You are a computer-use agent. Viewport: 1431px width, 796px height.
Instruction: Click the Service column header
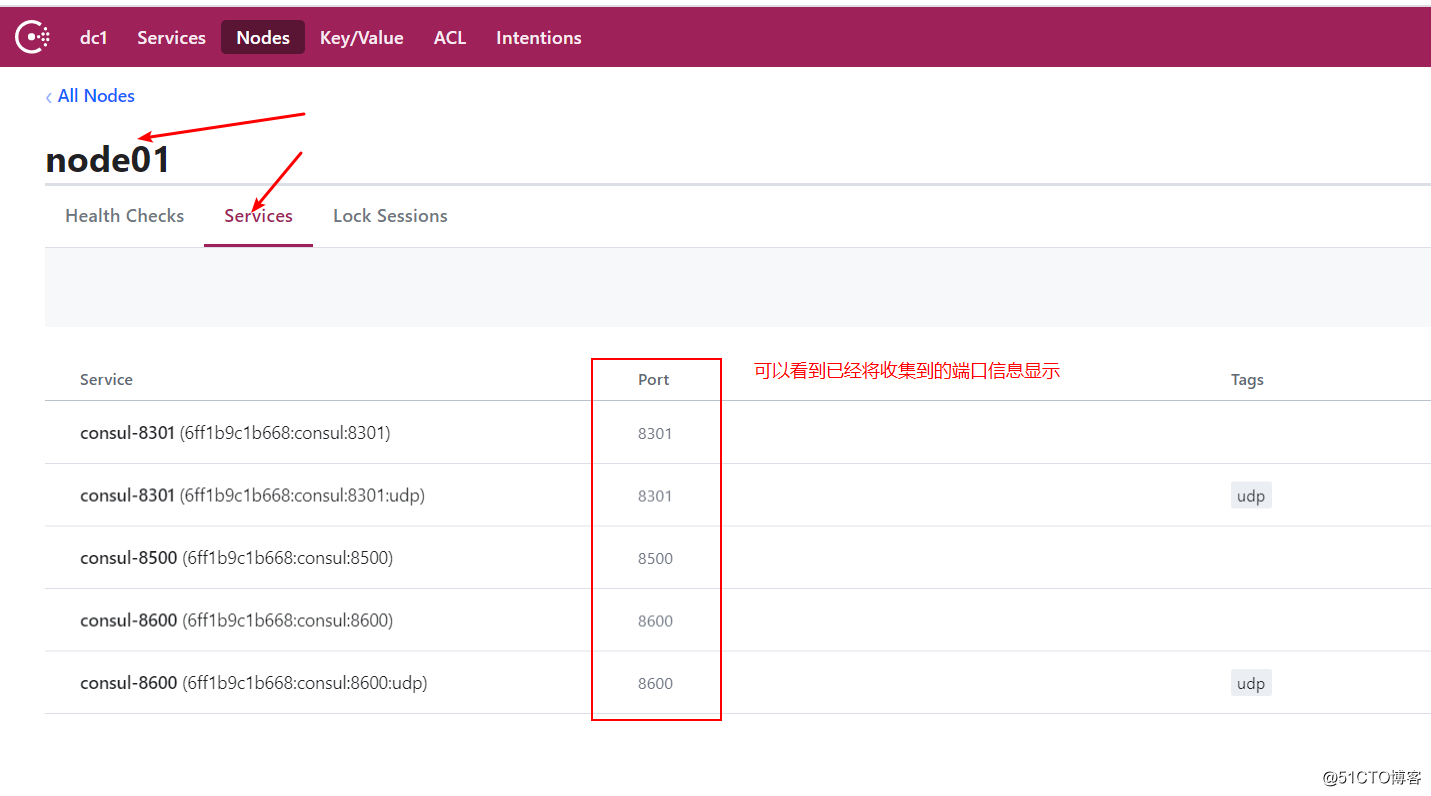click(106, 380)
